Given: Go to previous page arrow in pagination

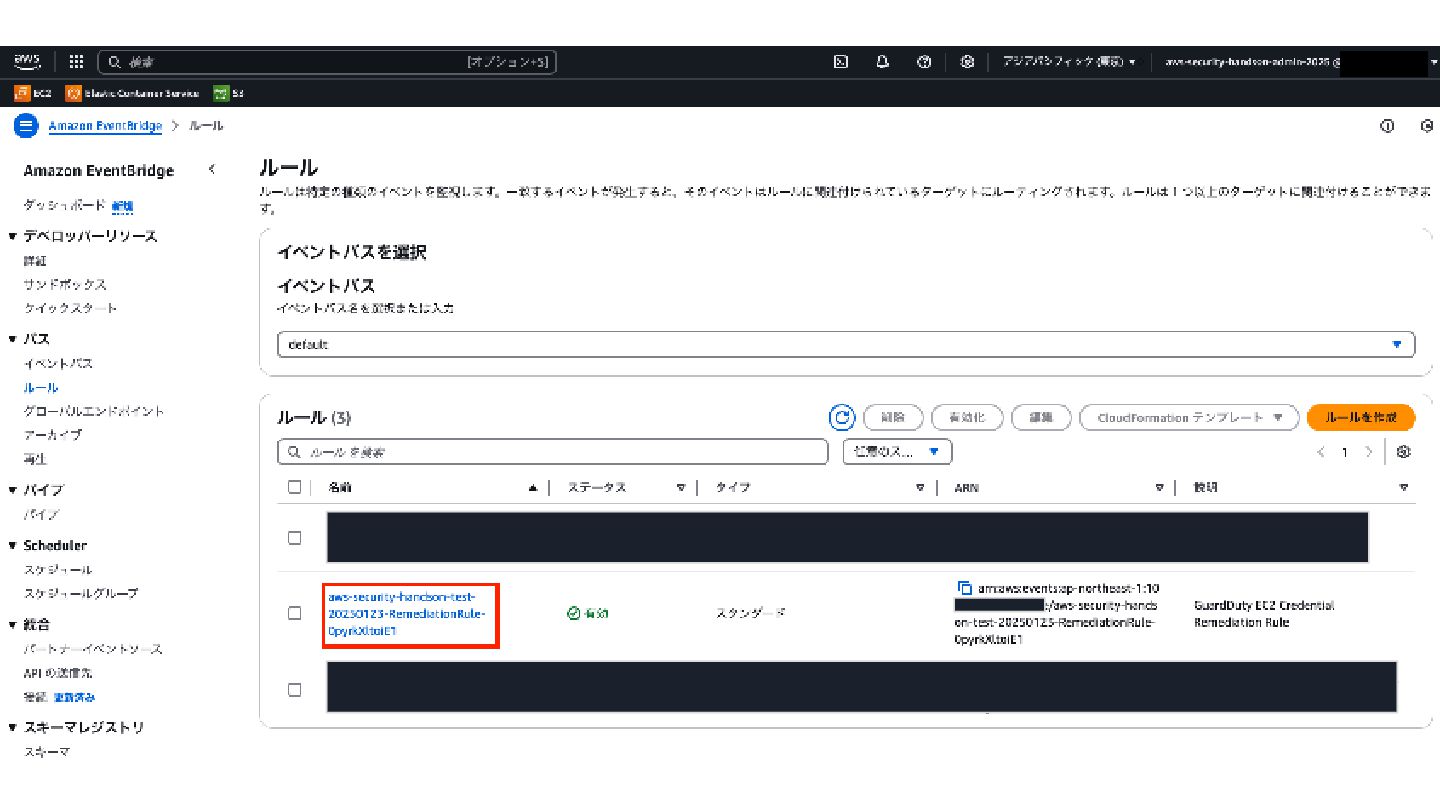Looking at the screenshot, I should click(x=1321, y=452).
